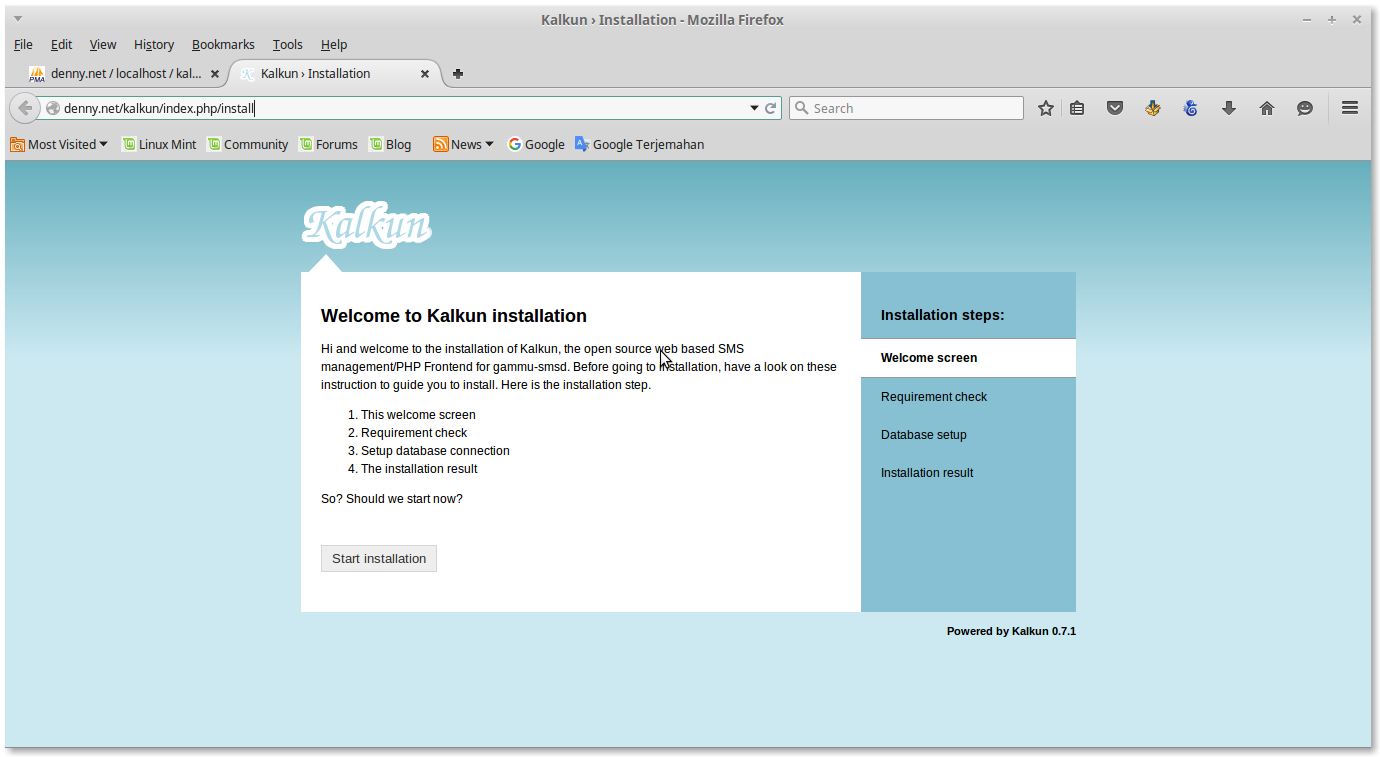1380x757 pixels.
Task: Click the yellow extension icon in toolbar
Action: coord(1153,108)
